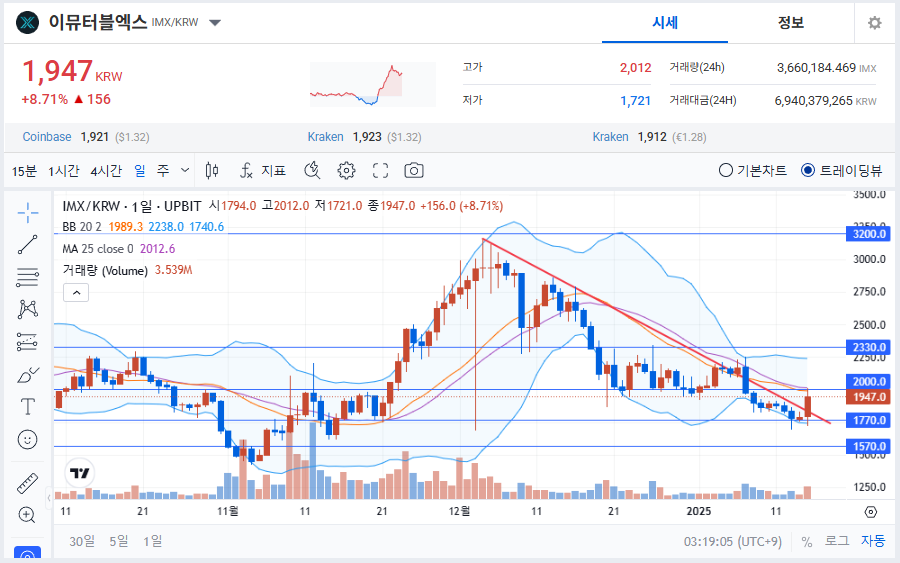Screen dimensions: 900x563
Task: Toggle fullscreen chart mode
Action: [x=380, y=170]
